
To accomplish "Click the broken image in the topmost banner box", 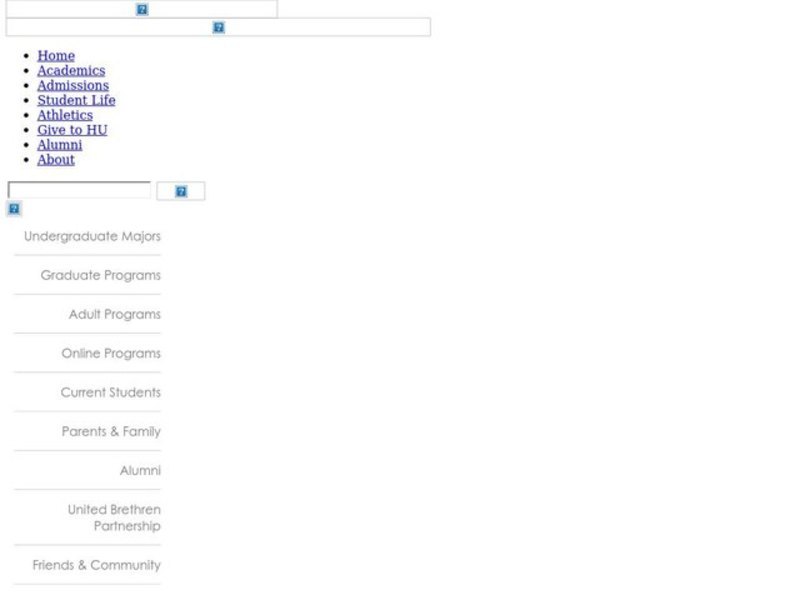I will coord(142,9).
